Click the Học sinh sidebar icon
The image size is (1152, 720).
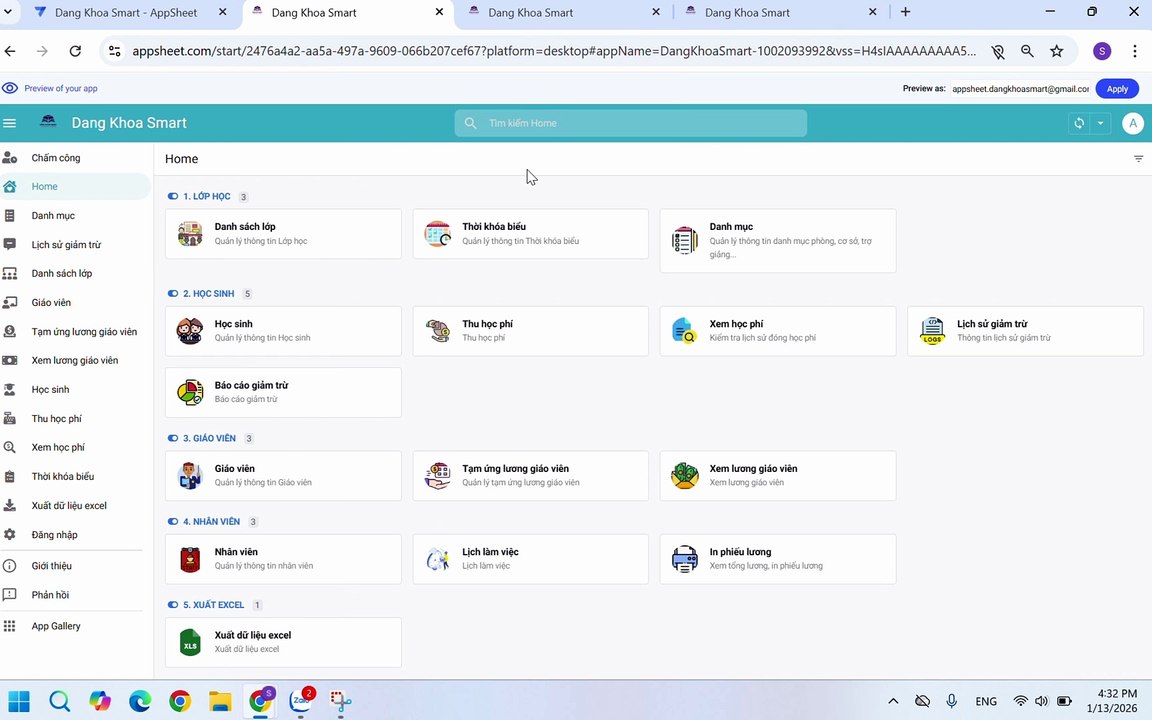(x=10, y=389)
